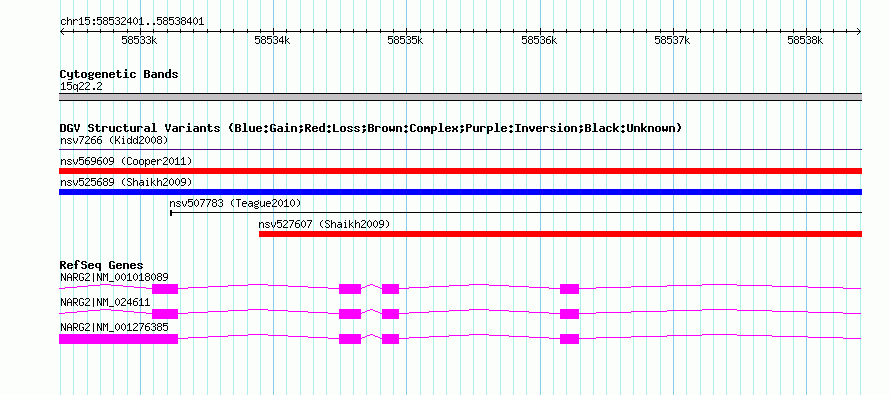Select NM_001018089 exon just past 58536k
Viewport: 890px width, 395px height.
point(569,289)
